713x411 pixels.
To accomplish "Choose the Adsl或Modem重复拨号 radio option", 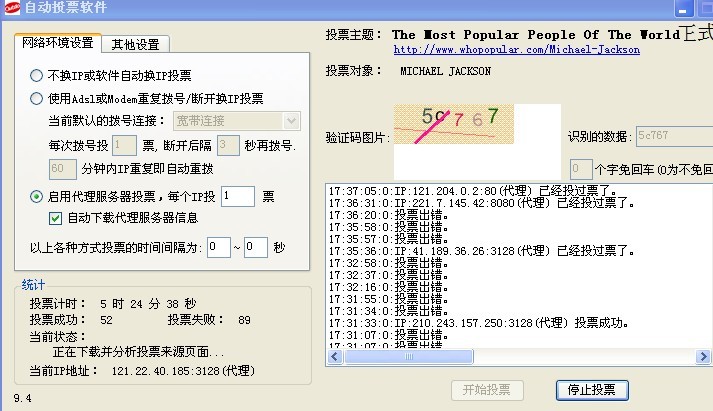I will coord(37,98).
